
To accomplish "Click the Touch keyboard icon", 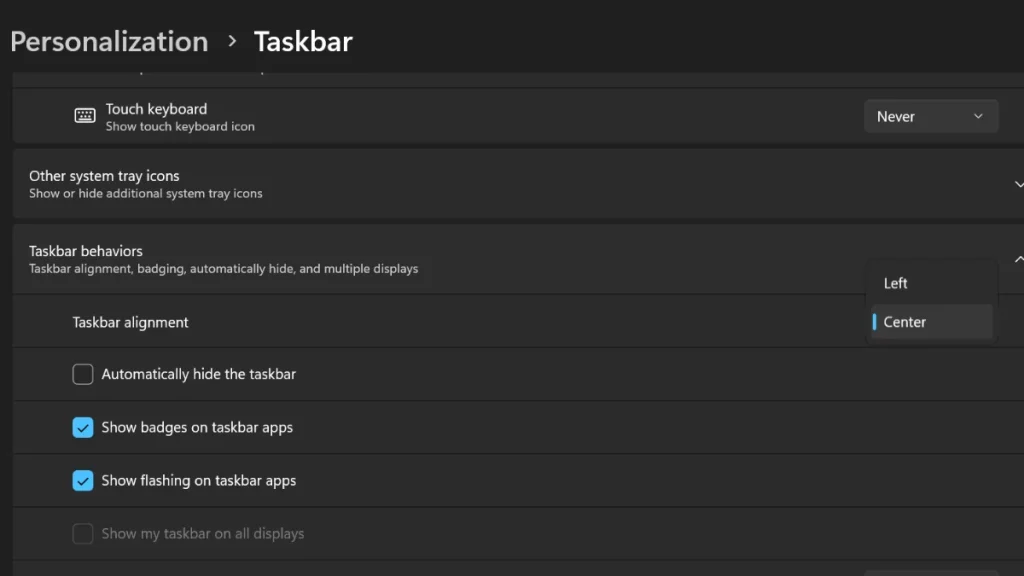I will (x=85, y=116).
